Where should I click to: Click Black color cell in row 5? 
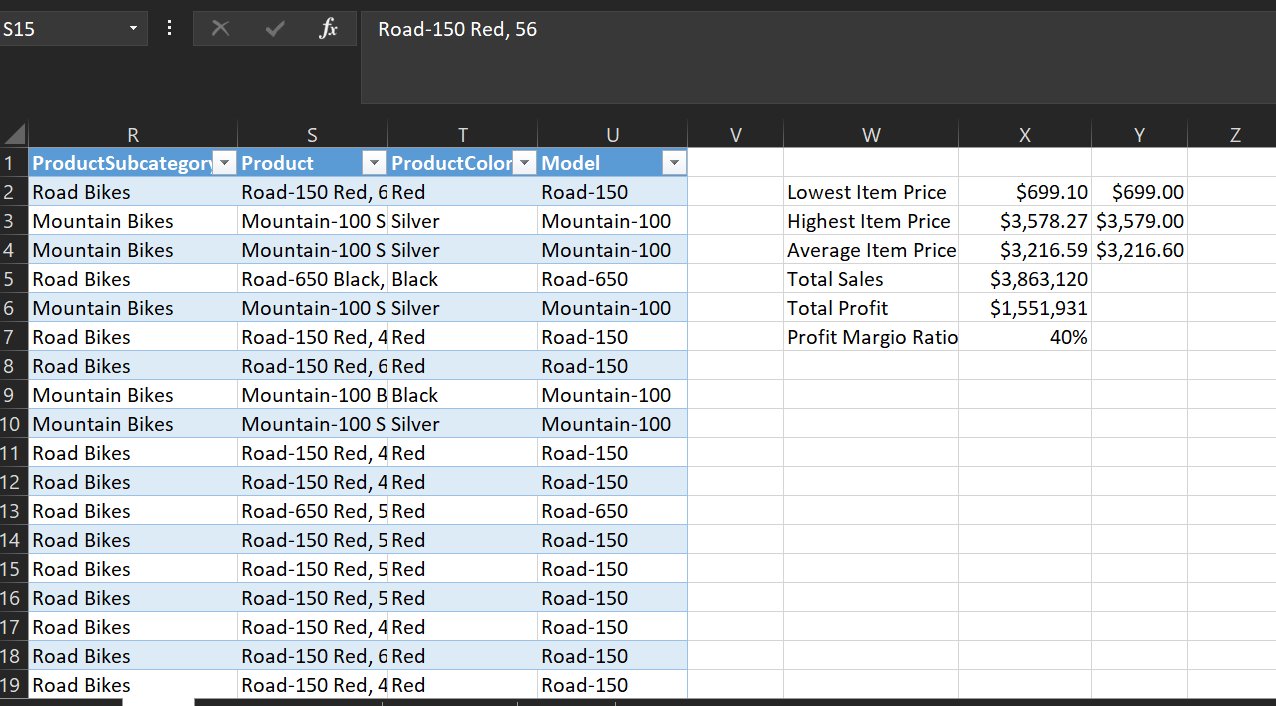tap(462, 279)
